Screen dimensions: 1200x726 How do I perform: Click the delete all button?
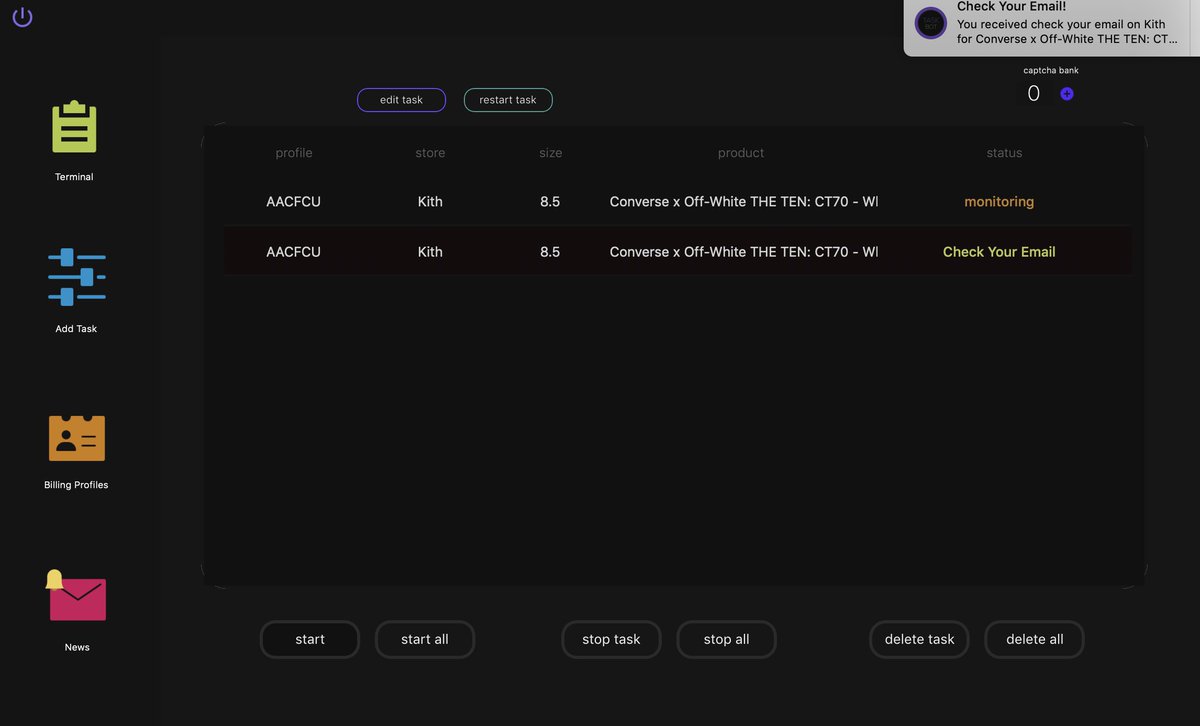[1035, 640]
